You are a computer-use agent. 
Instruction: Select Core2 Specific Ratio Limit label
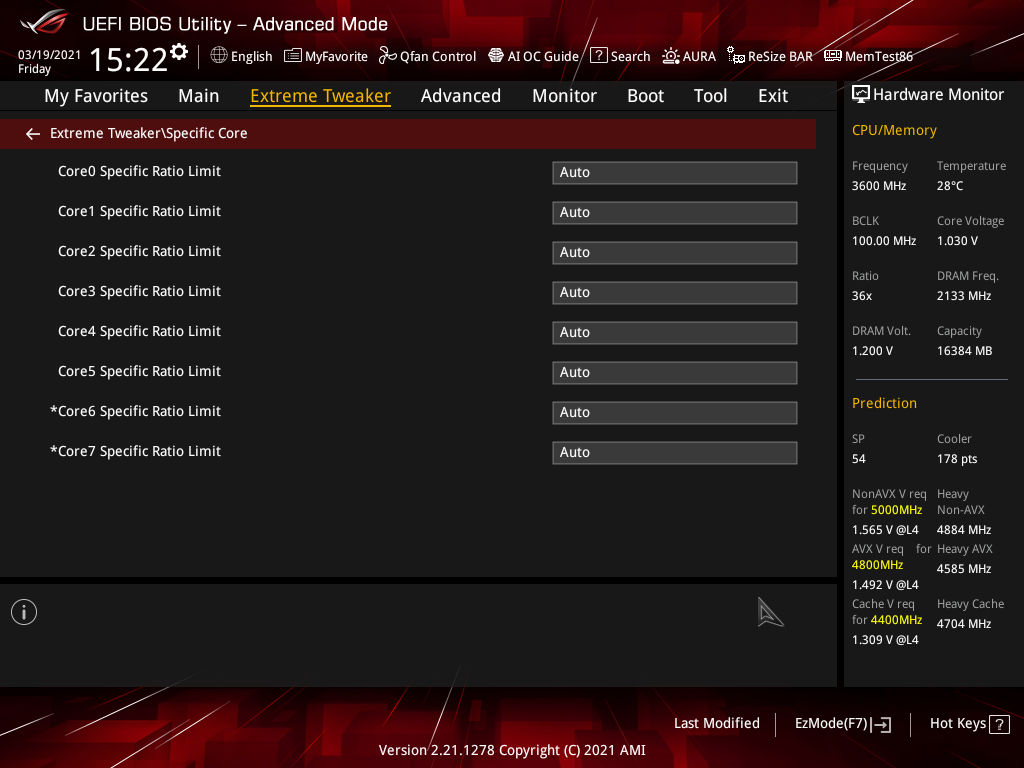click(x=139, y=251)
